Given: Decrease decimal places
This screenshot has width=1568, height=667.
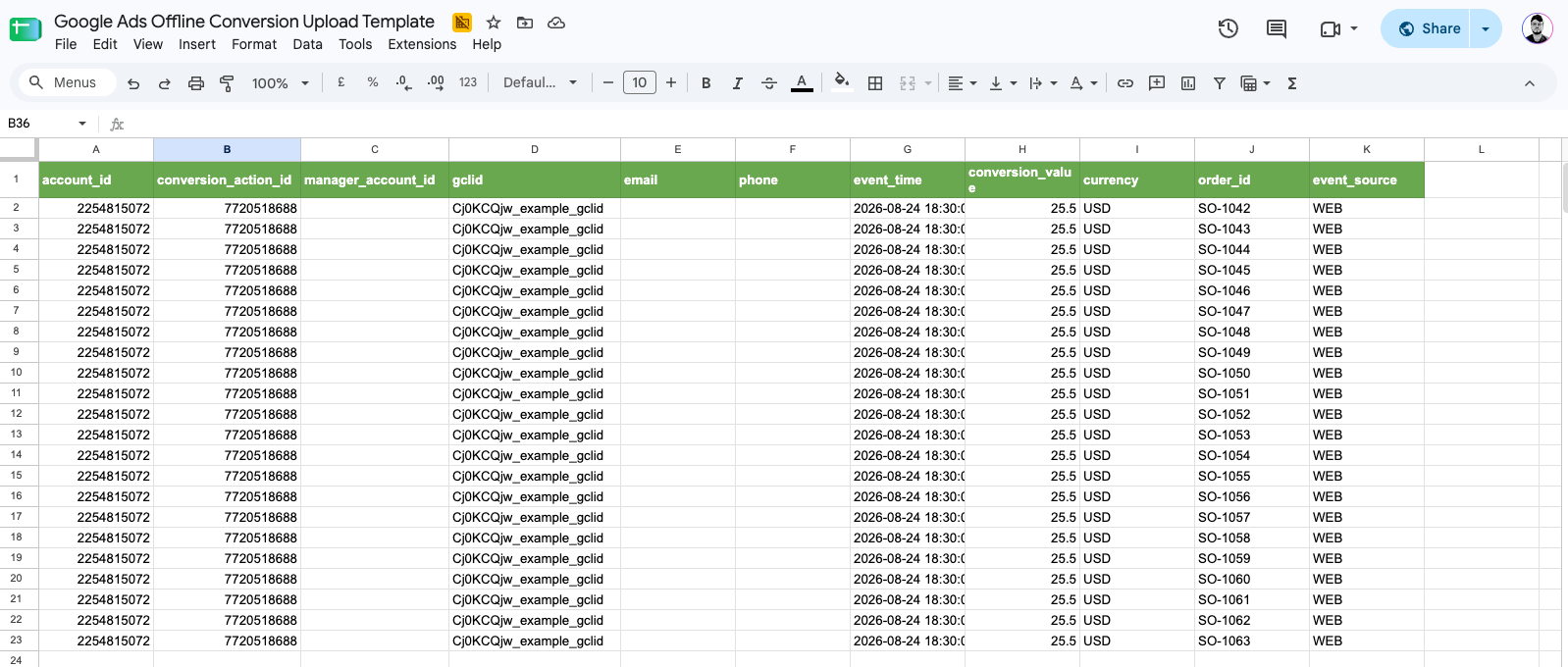Looking at the screenshot, I should tap(404, 83).
